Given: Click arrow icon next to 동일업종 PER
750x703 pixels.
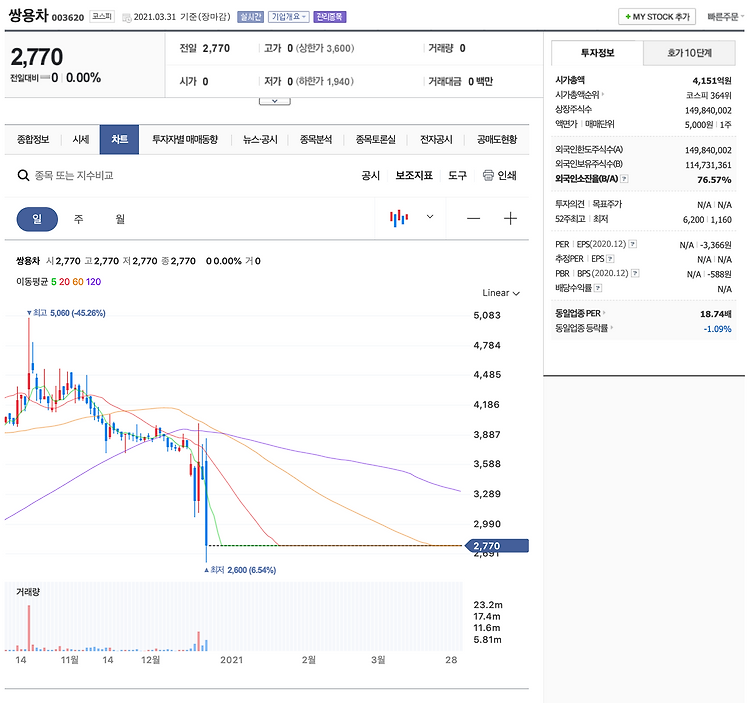Looking at the screenshot, I should pyautogui.click(x=604, y=313).
